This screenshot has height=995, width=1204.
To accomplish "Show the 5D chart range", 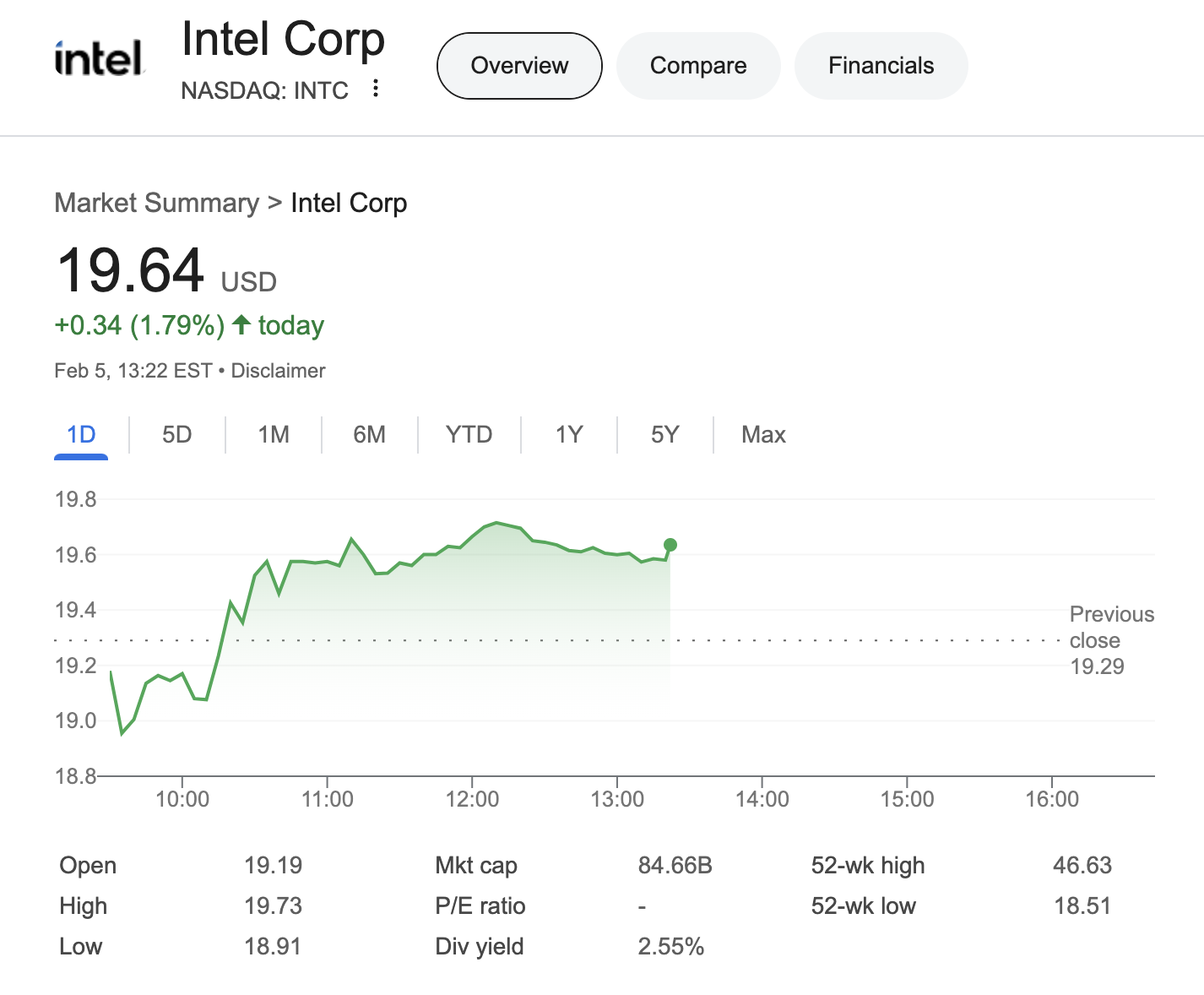I will tap(177, 435).
